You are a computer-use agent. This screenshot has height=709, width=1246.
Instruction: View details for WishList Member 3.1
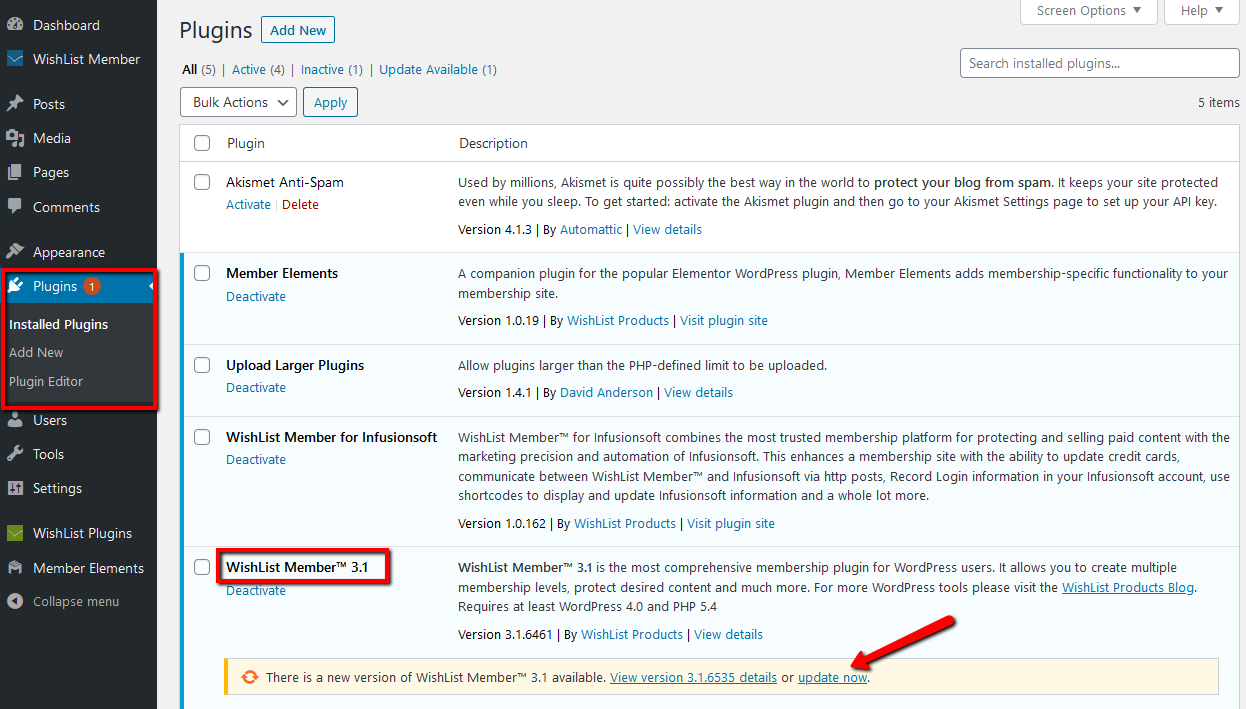(x=728, y=634)
